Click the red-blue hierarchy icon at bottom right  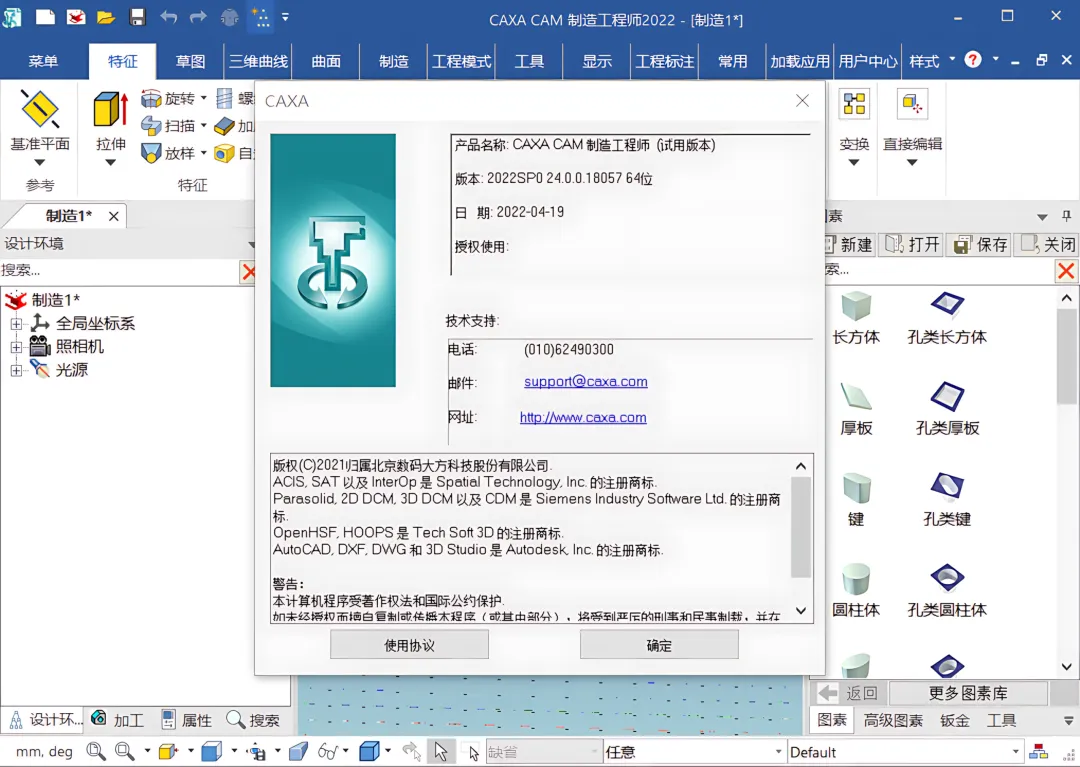tap(1038, 751)
